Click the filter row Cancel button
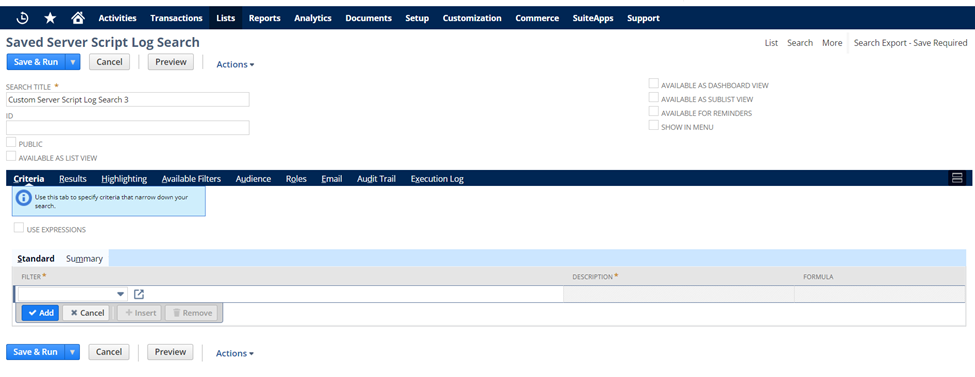 coord(86,313)
